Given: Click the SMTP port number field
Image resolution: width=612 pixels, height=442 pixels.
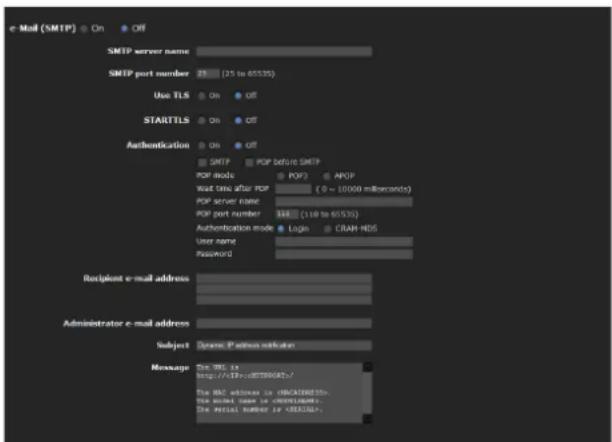Looking at the screenshot, I should (x=208, y=73).
